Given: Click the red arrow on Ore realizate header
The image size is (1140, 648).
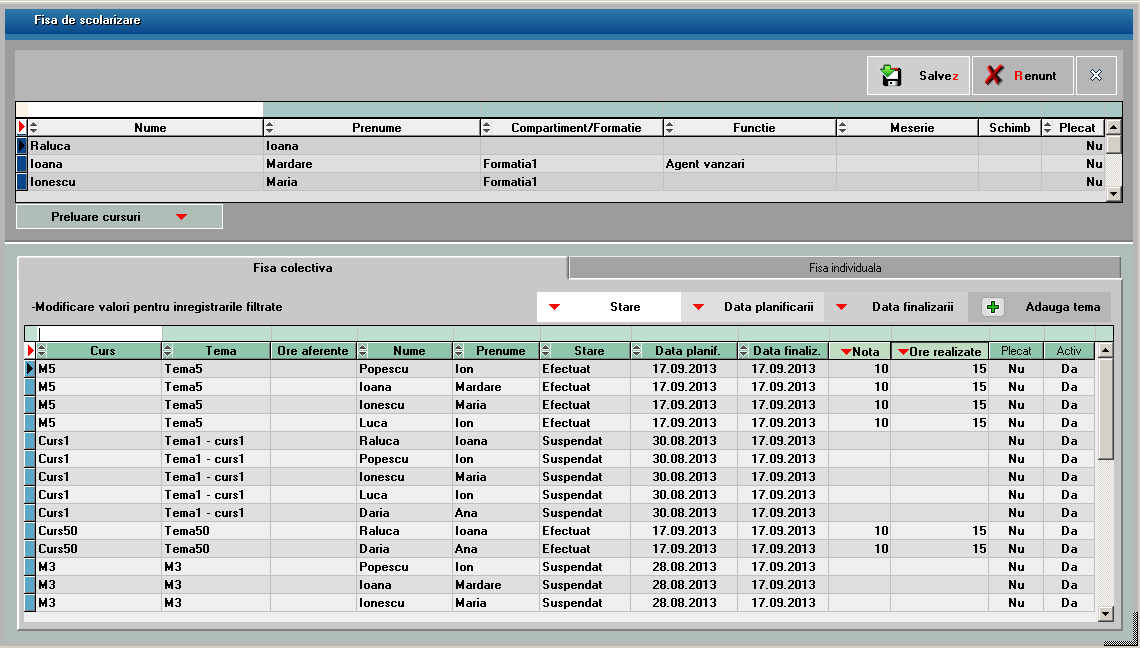Looking at the screenshot, I should click(x=903, y=352).
